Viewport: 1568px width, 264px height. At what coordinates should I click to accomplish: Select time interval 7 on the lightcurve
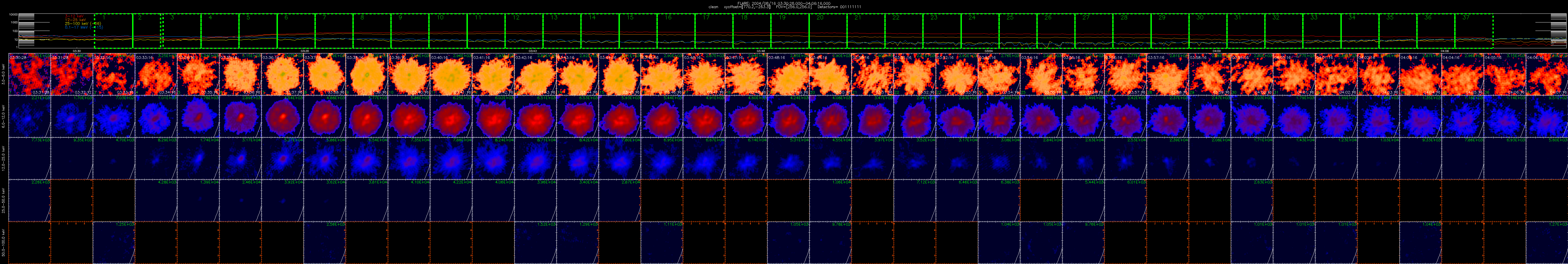tap(334, 31)
